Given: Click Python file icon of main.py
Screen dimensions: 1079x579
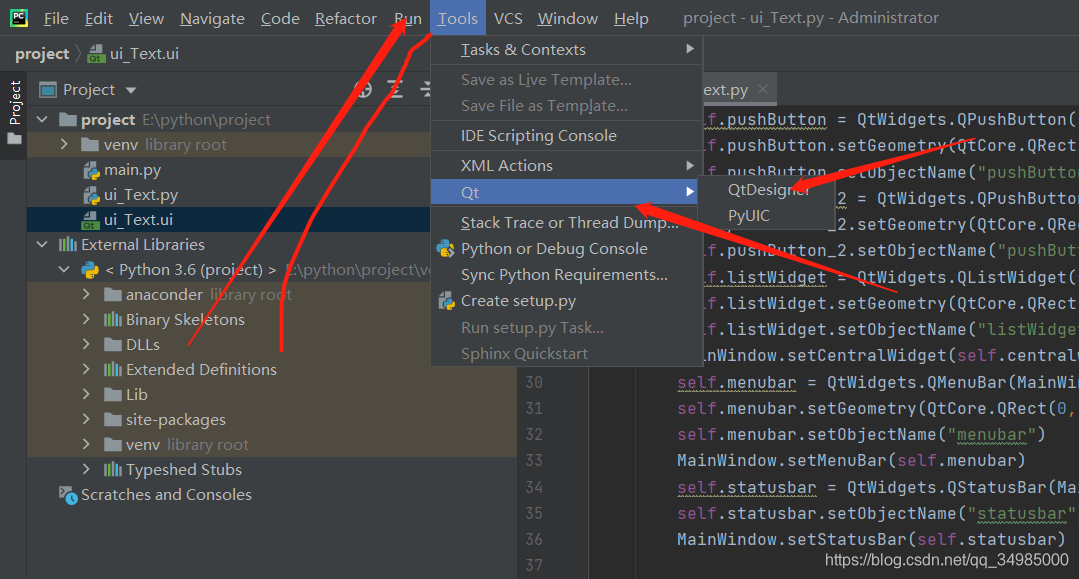Looking at the screenshot, I should click(91, 170).
